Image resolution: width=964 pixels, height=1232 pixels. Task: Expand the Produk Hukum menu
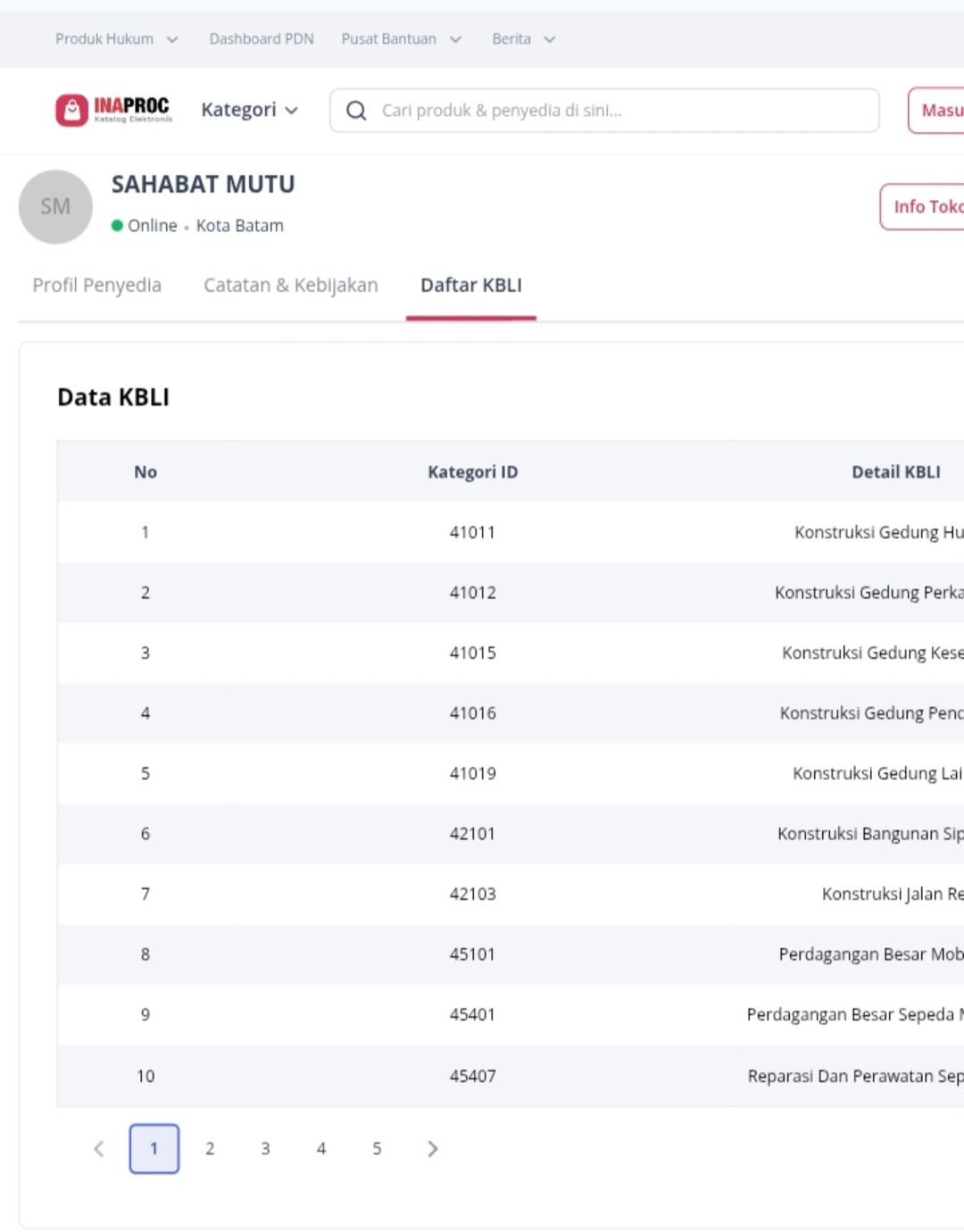click(x=117, y=39)
